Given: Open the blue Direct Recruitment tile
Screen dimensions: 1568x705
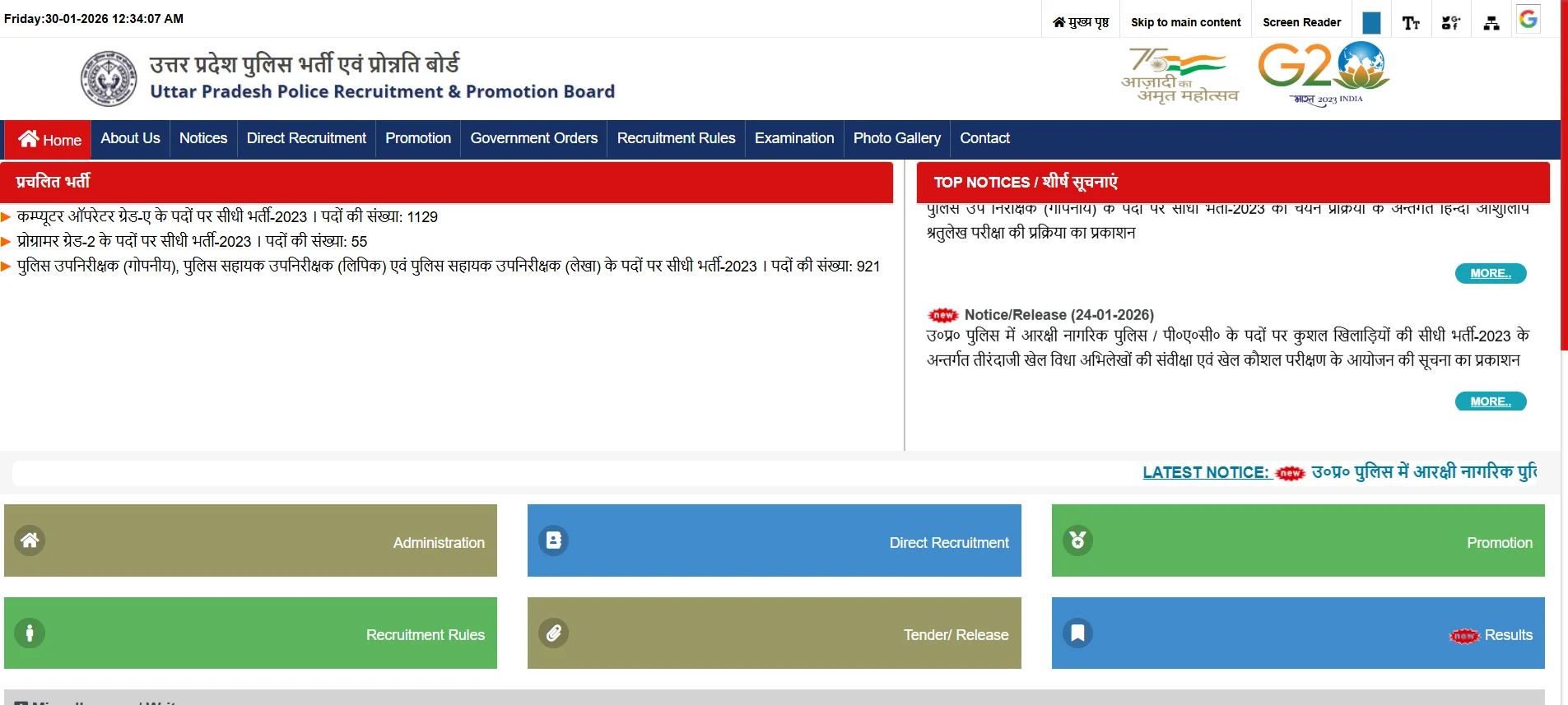Looking at the screenshot, I should 774,540.
